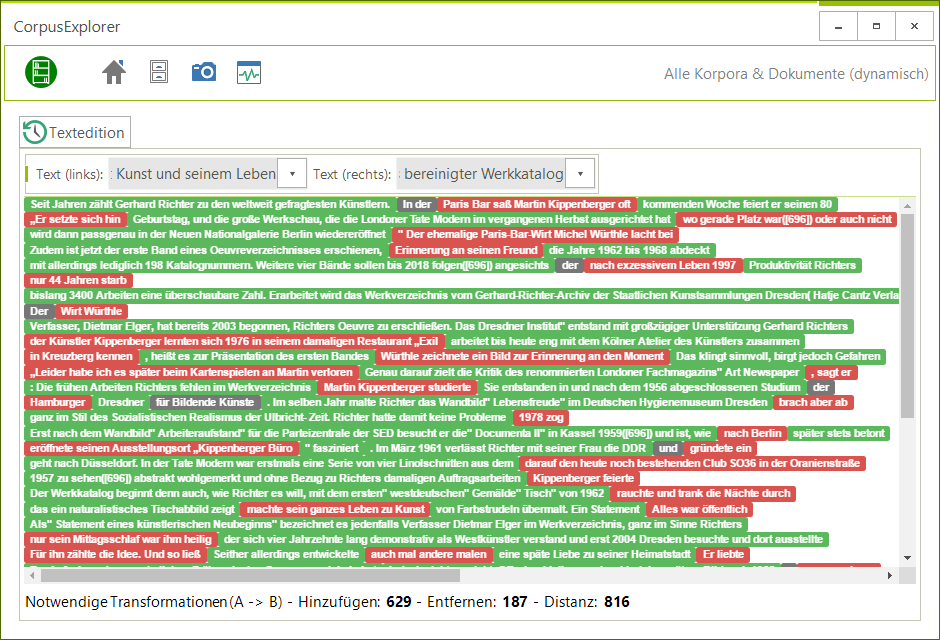Click 'Alle Korpora & Dokumente (dynamisch)' label
Viewport: 940px width, 640px height.
pyautogui.click(x=796, y=74)
